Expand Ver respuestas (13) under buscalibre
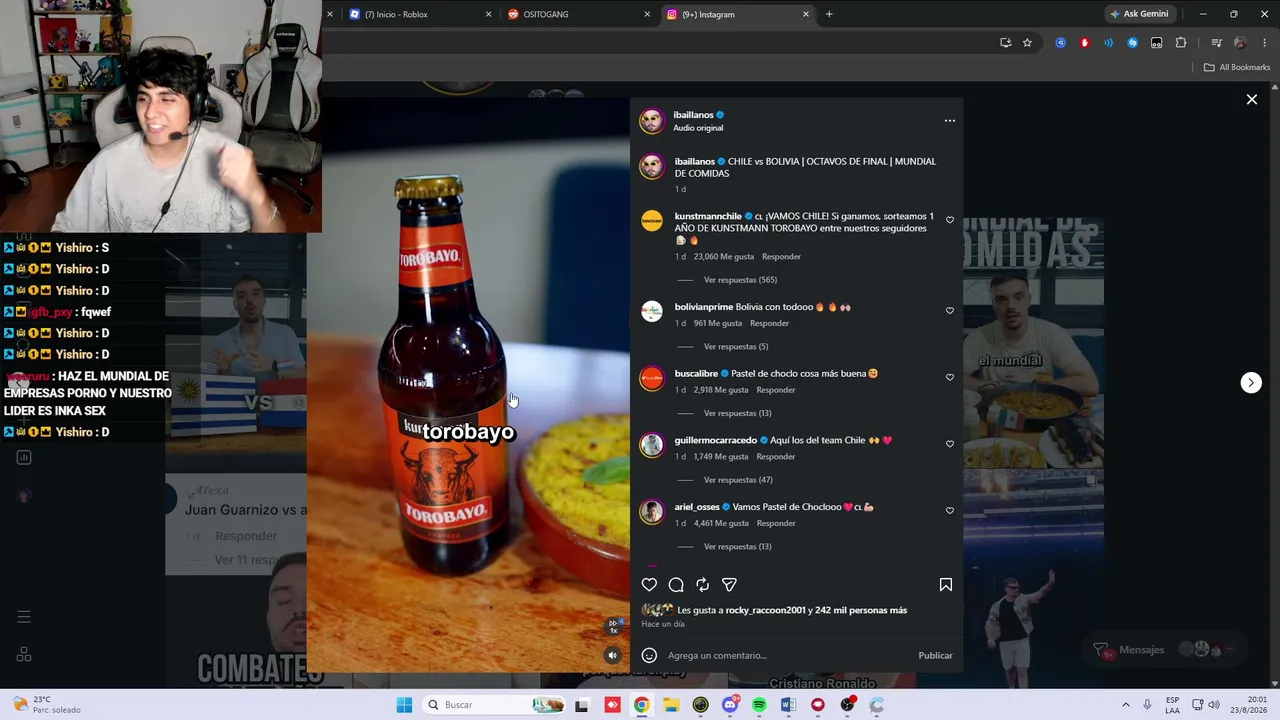This screenshot has height=720, width=1280. 737,413
